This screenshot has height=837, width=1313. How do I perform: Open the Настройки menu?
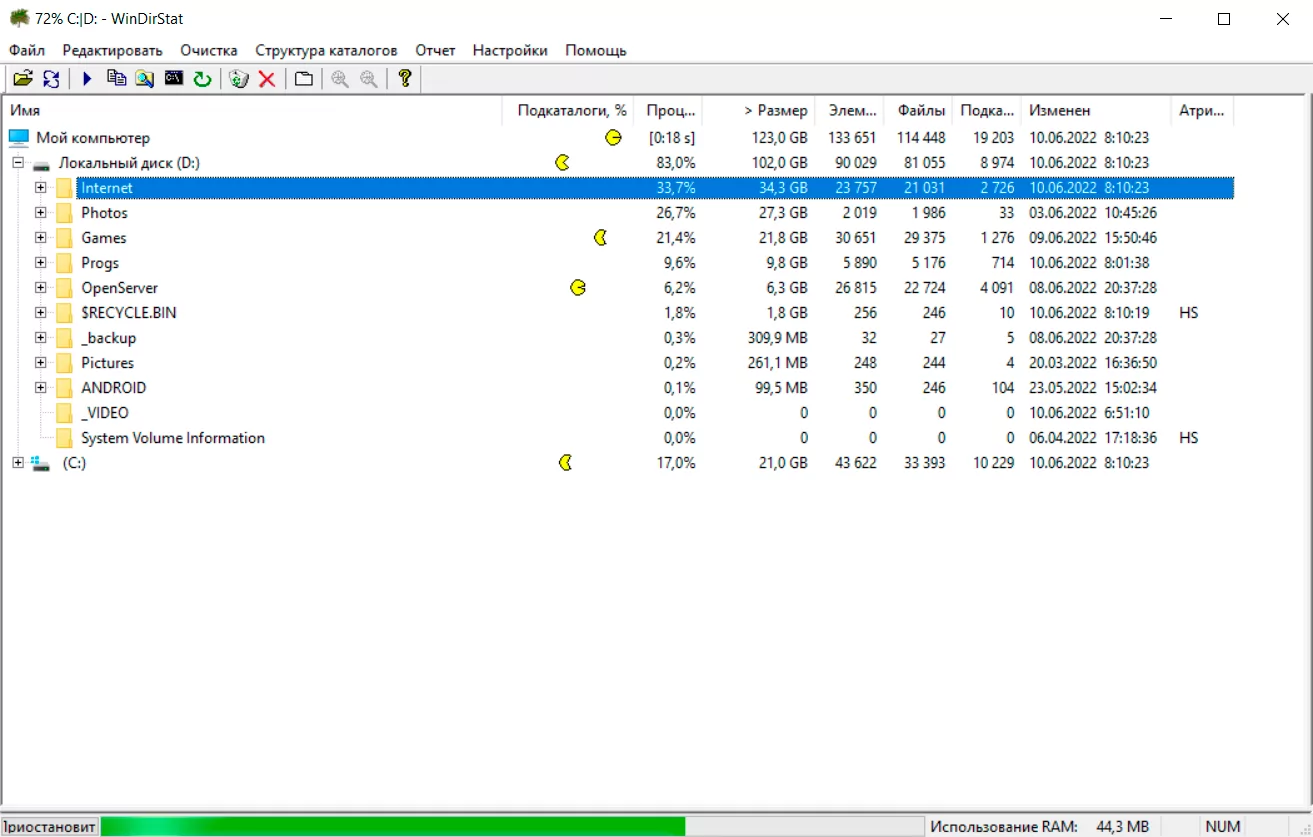tap(510, 50)
